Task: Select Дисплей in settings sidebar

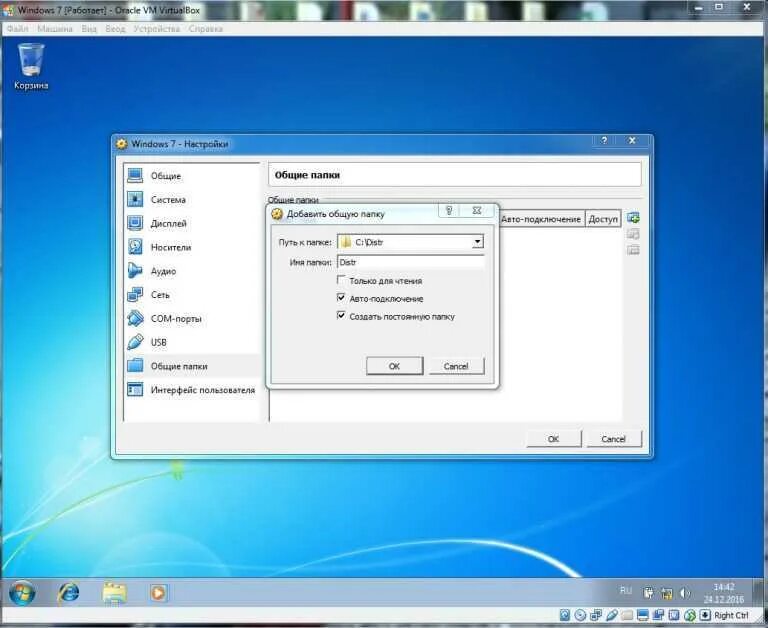Action: 192,223
